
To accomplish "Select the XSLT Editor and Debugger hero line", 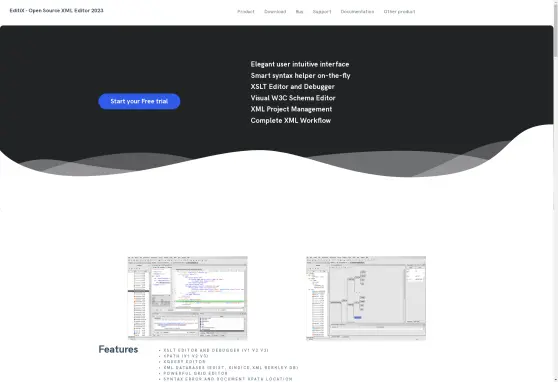I will tap(293, 87).
